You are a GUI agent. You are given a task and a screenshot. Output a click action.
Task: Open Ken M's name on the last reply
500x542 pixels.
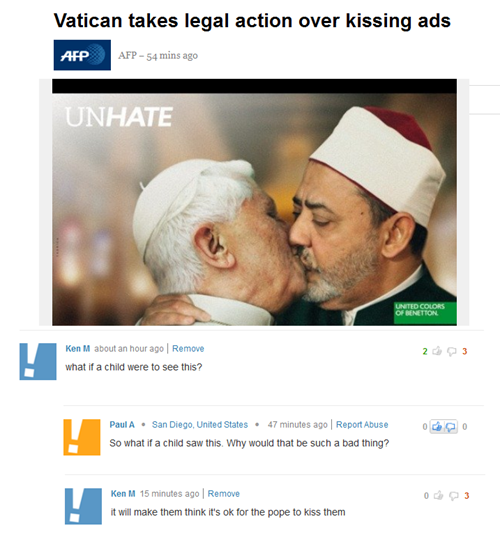(123, 494)
